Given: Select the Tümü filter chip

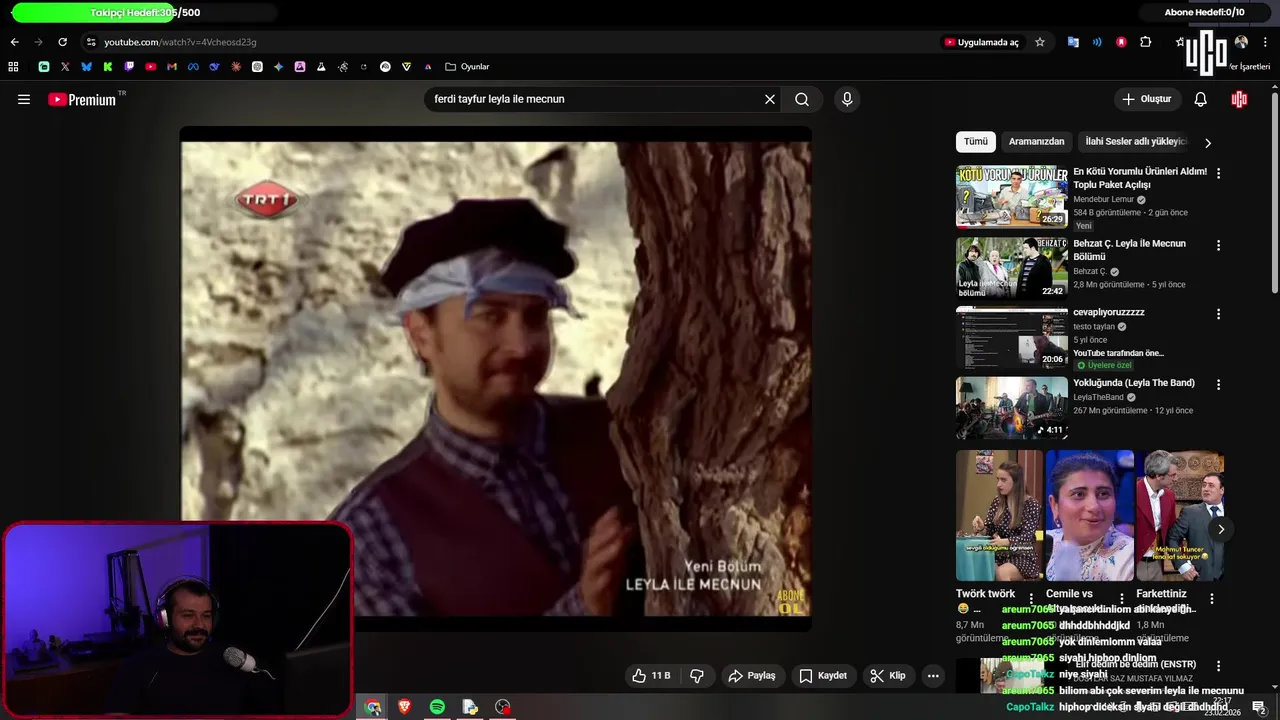Looking at the screenshot, I should click(x=976, y=142).
